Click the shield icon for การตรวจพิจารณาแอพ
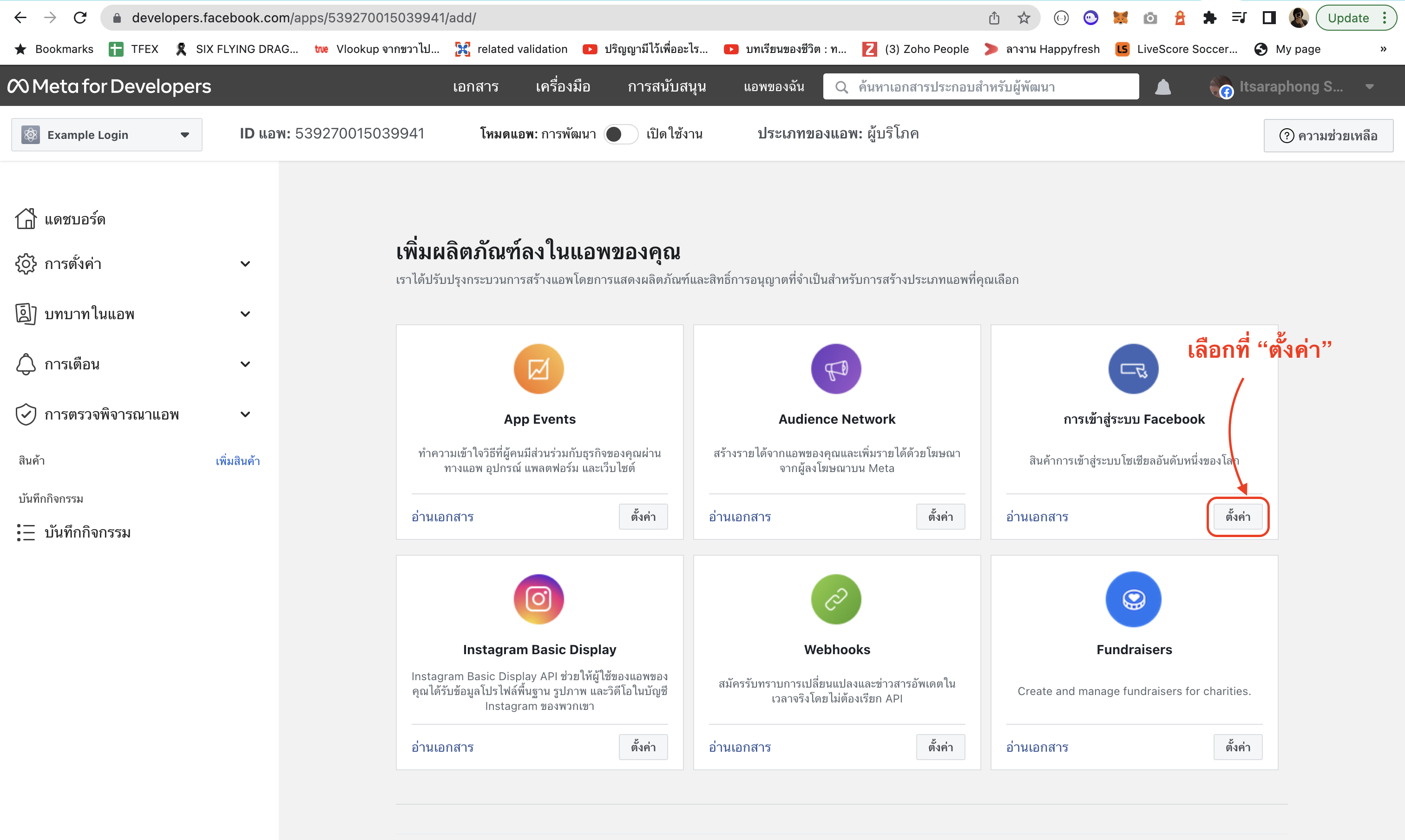 coord(26,414)
